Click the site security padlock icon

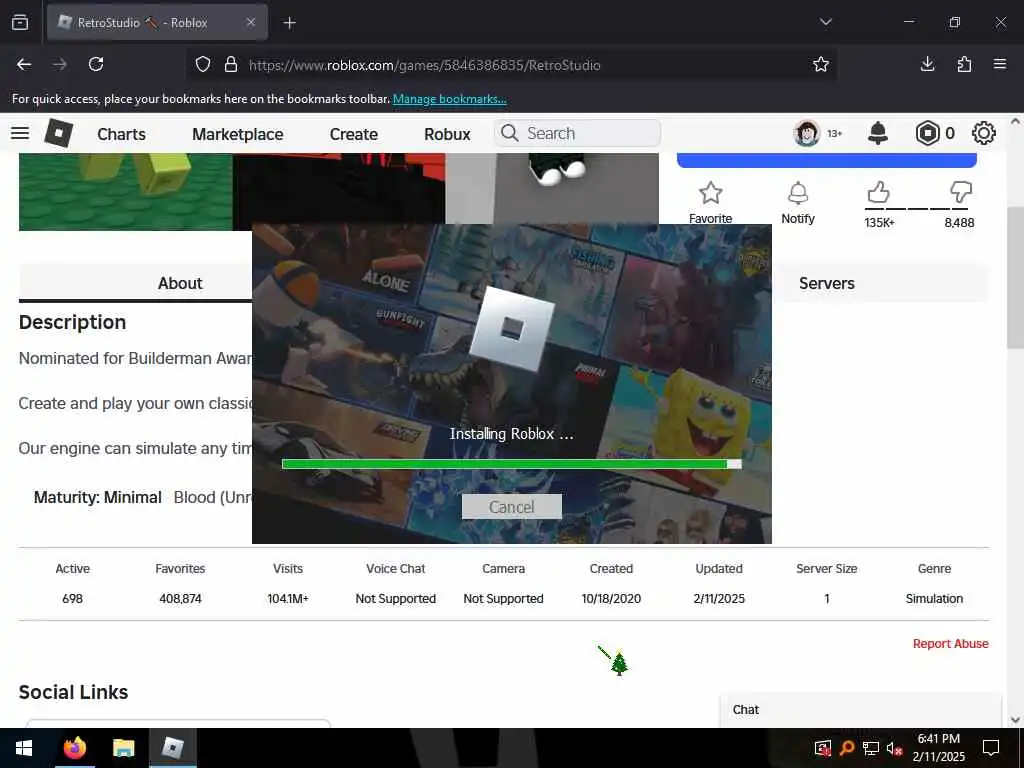tap(231, 64)
